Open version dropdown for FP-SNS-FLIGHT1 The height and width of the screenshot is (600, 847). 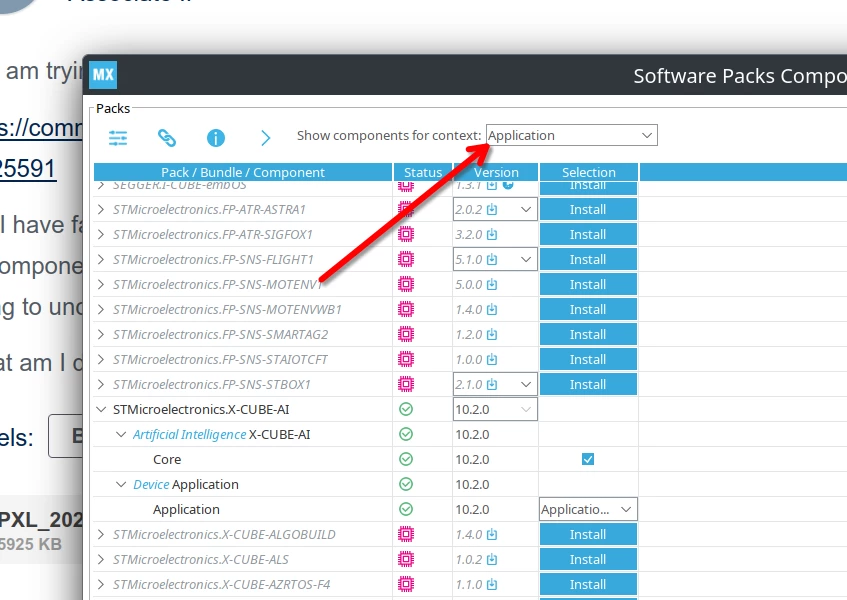526,260
